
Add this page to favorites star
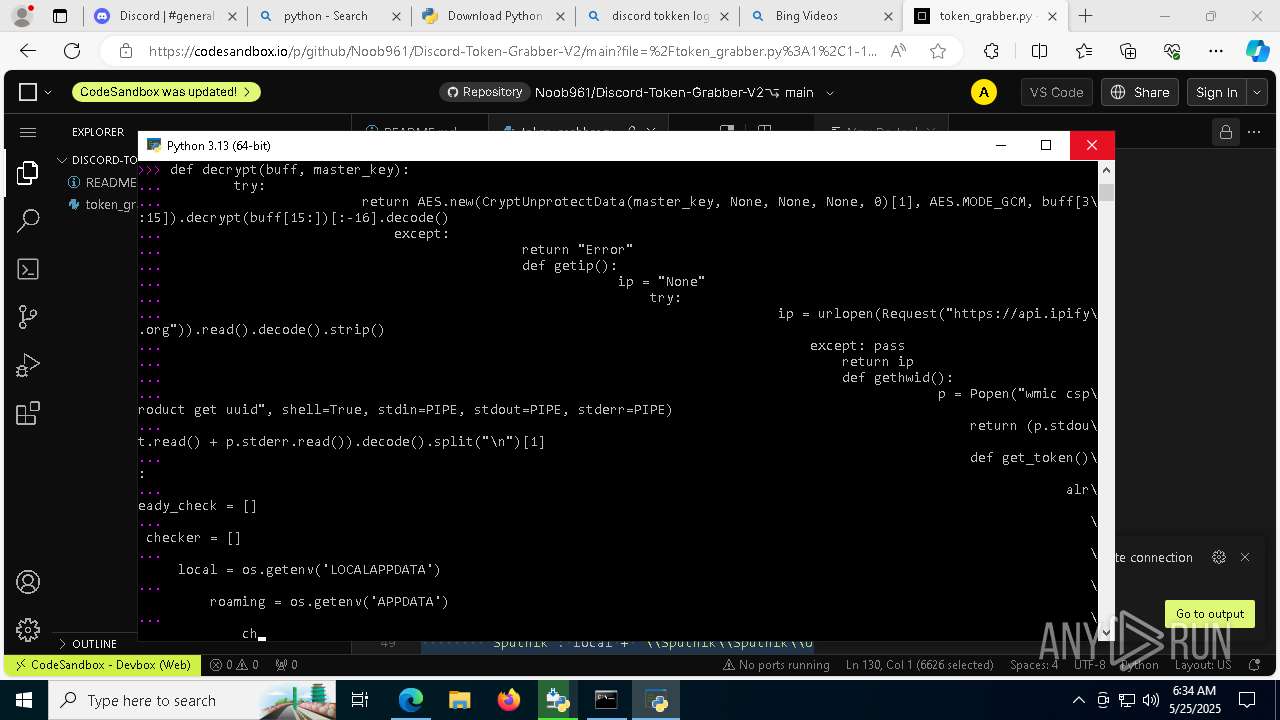(937, 51)
